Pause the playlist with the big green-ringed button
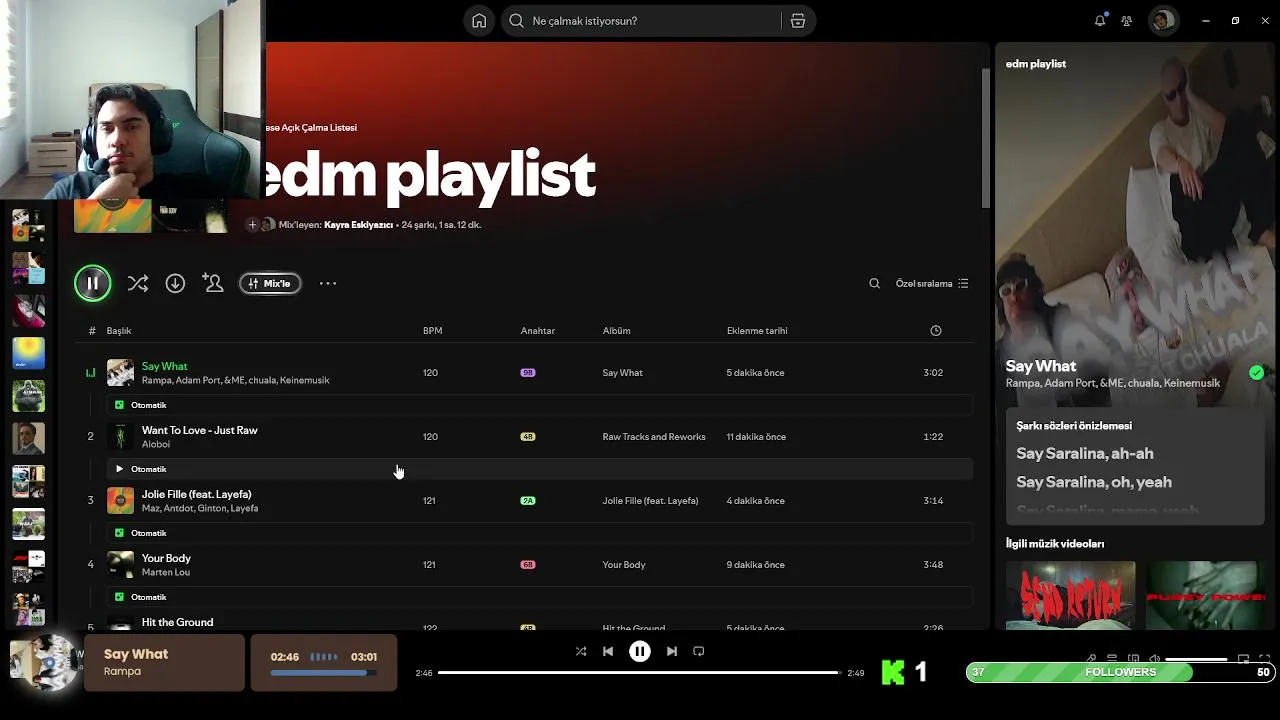The image size is (1280, 720). [92, 284]
